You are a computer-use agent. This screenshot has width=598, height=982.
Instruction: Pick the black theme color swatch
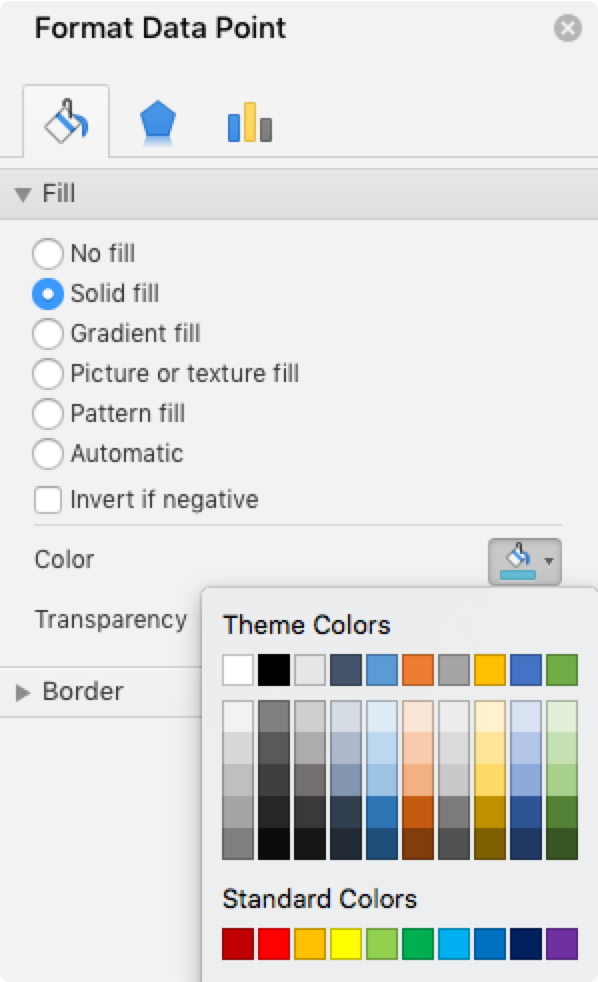pos(274,670)
